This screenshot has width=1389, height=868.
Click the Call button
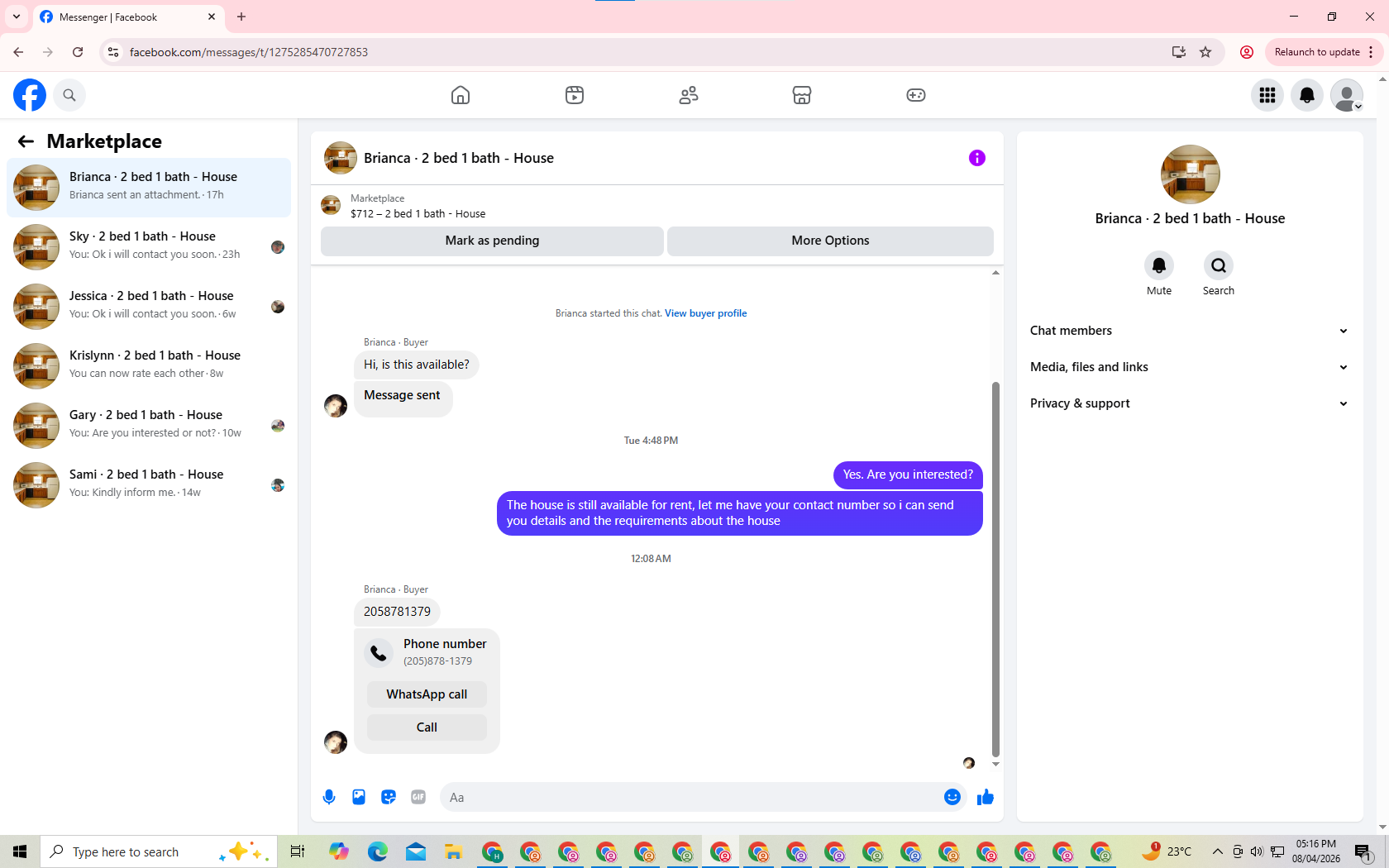tap(427, 727)
